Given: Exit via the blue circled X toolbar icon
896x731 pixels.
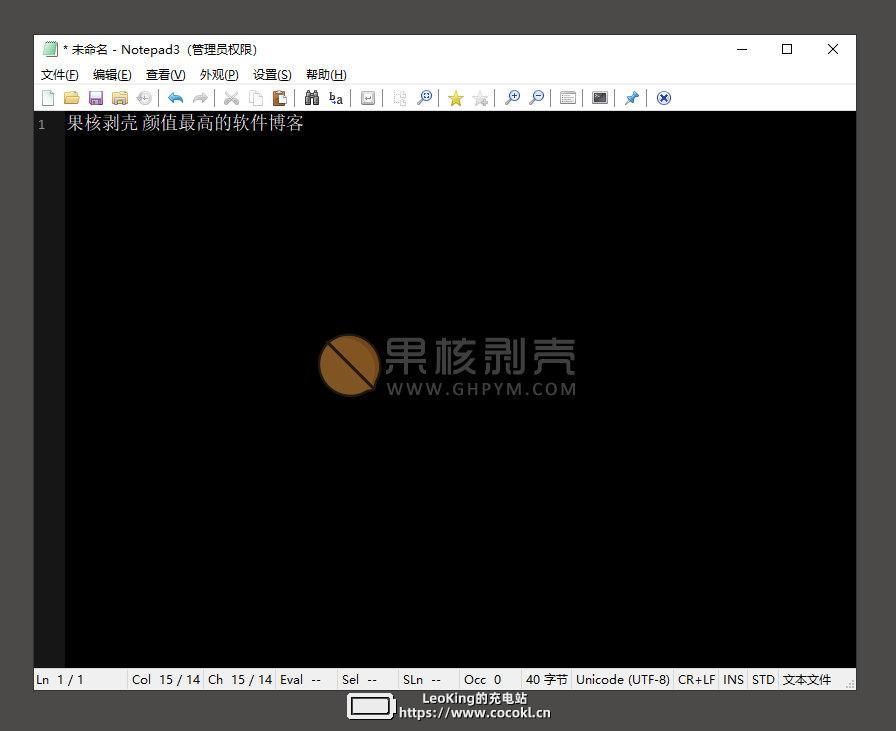Looking at the screenshot, I should 663,98.
